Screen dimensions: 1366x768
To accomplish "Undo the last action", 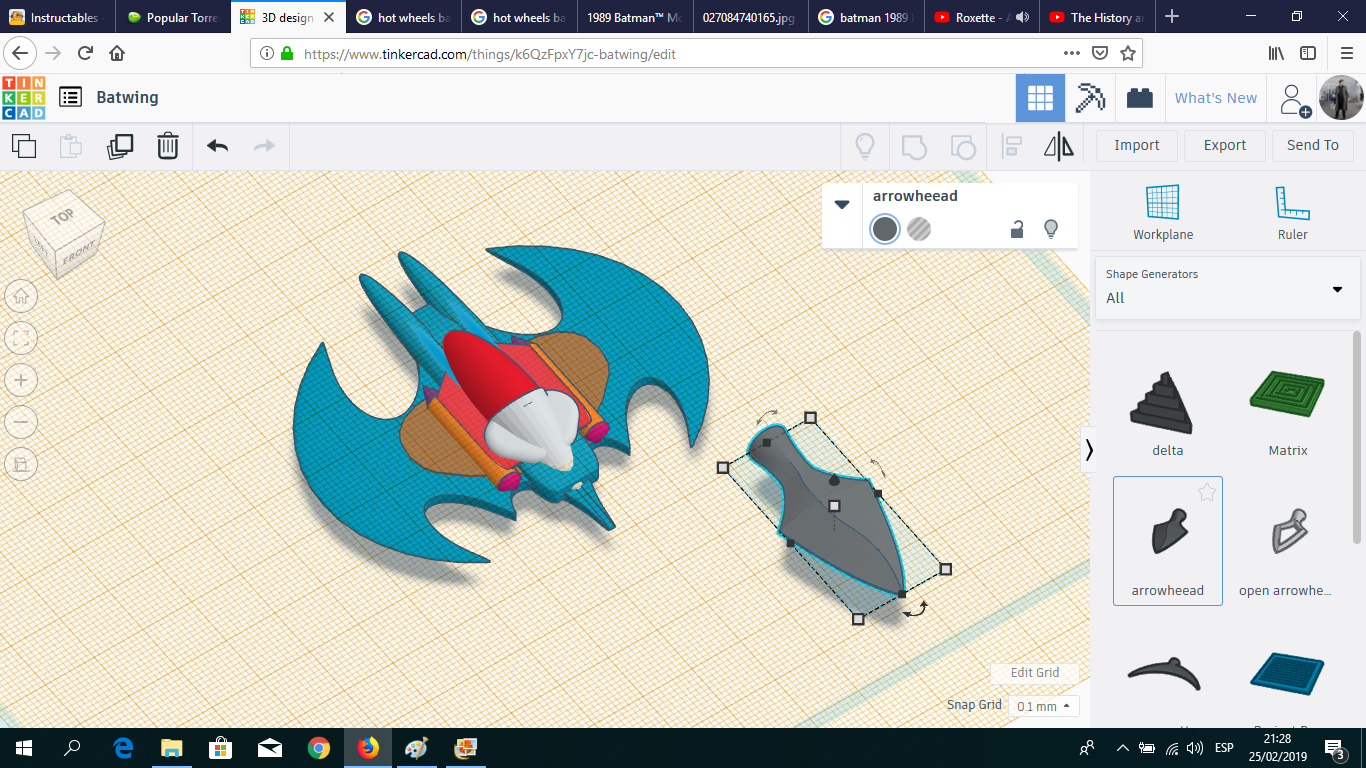I will point(217,146).
